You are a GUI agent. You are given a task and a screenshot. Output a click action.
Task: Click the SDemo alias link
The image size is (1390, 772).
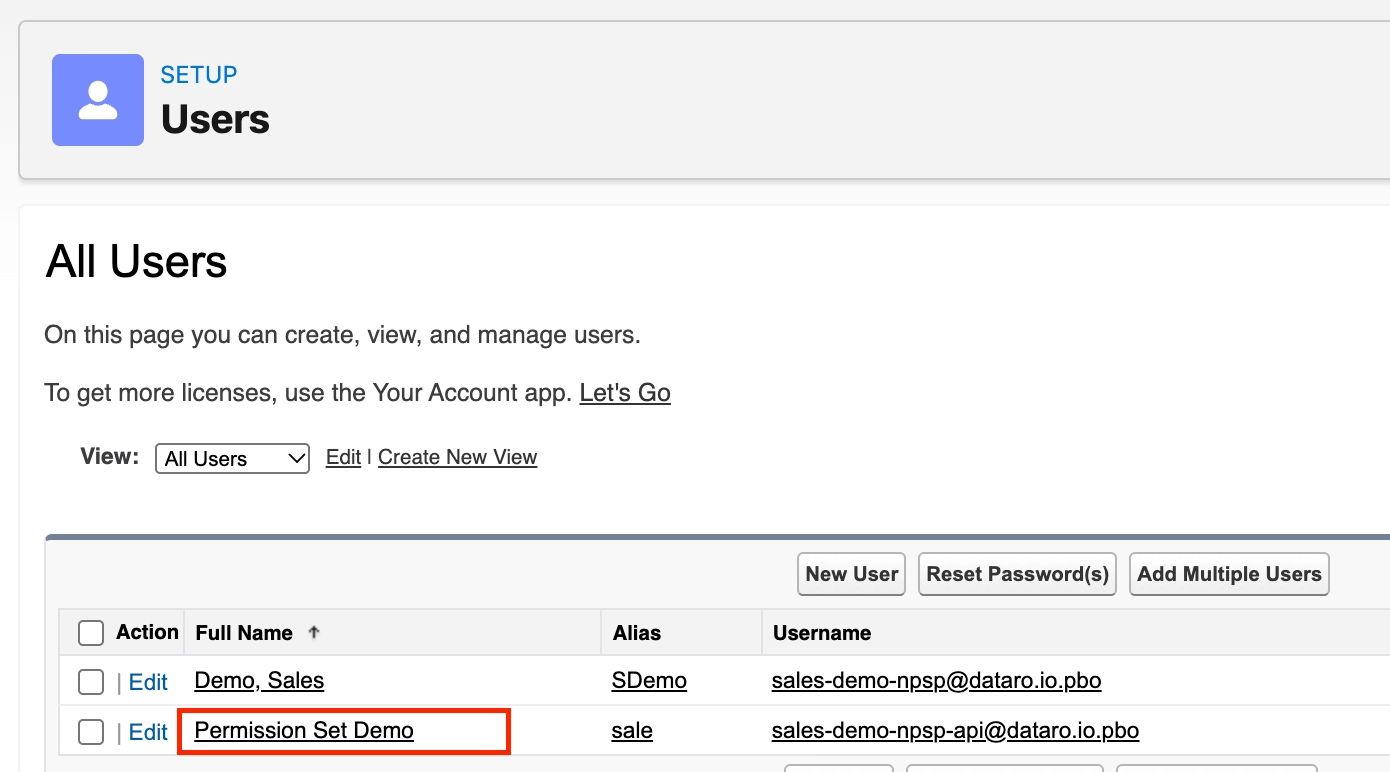pos(649,681)
